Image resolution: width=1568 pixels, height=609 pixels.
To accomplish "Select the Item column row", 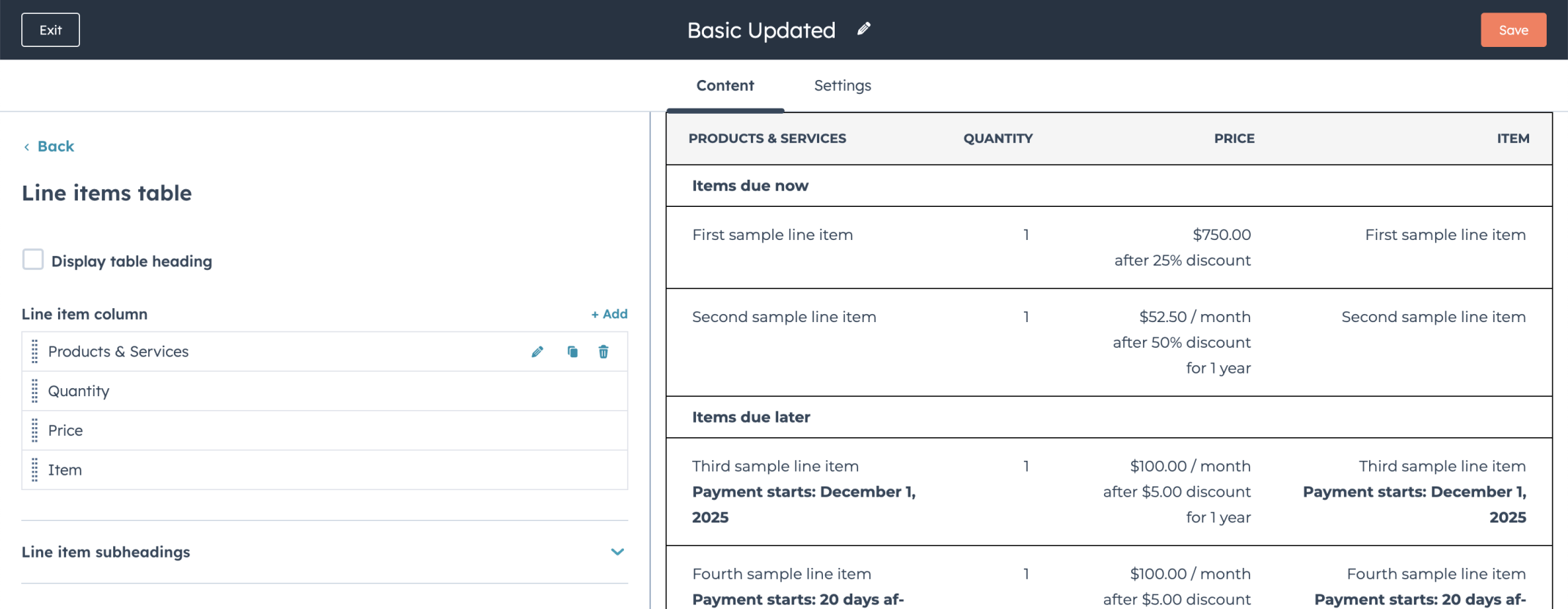I will [x=324, y=470].
